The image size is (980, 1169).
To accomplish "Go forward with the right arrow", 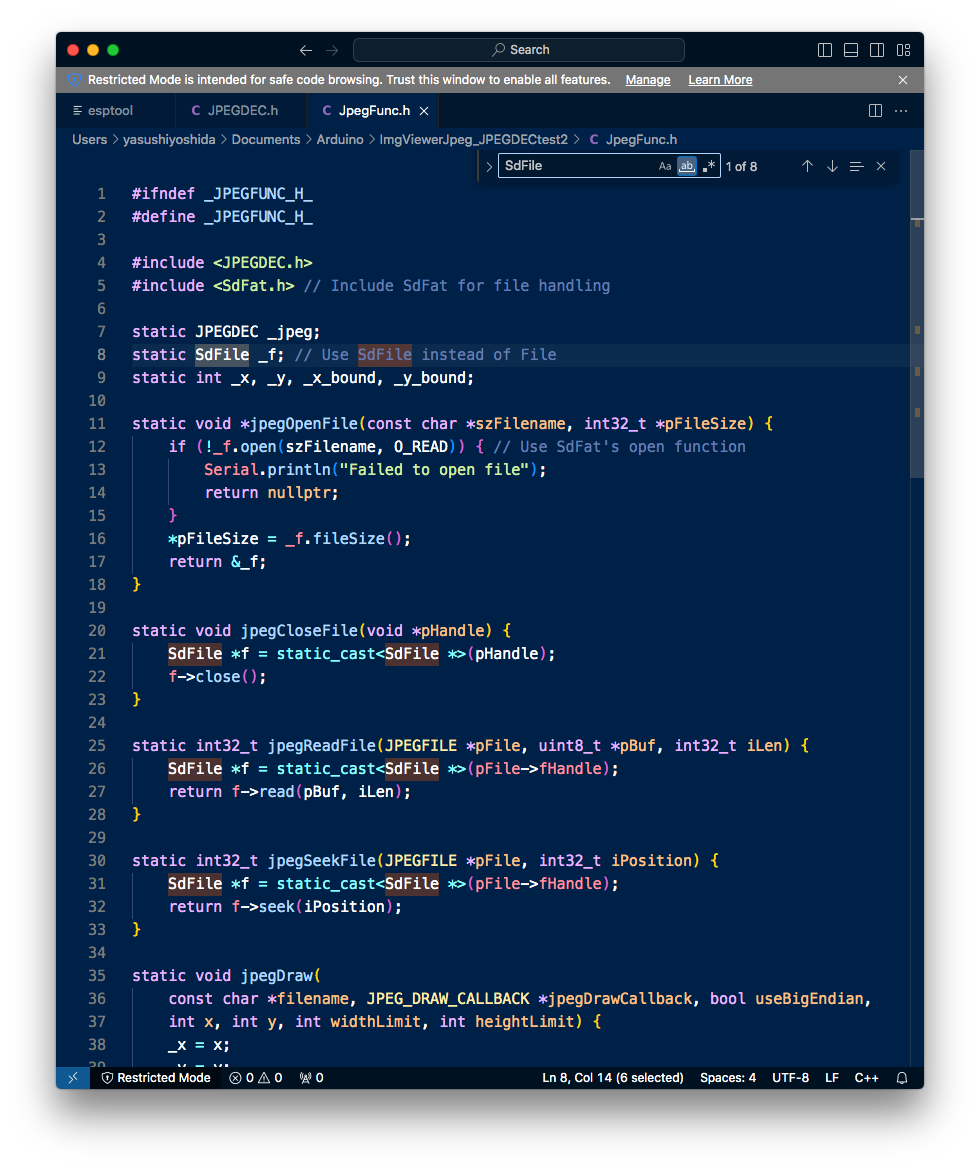I will pos(333,50).
